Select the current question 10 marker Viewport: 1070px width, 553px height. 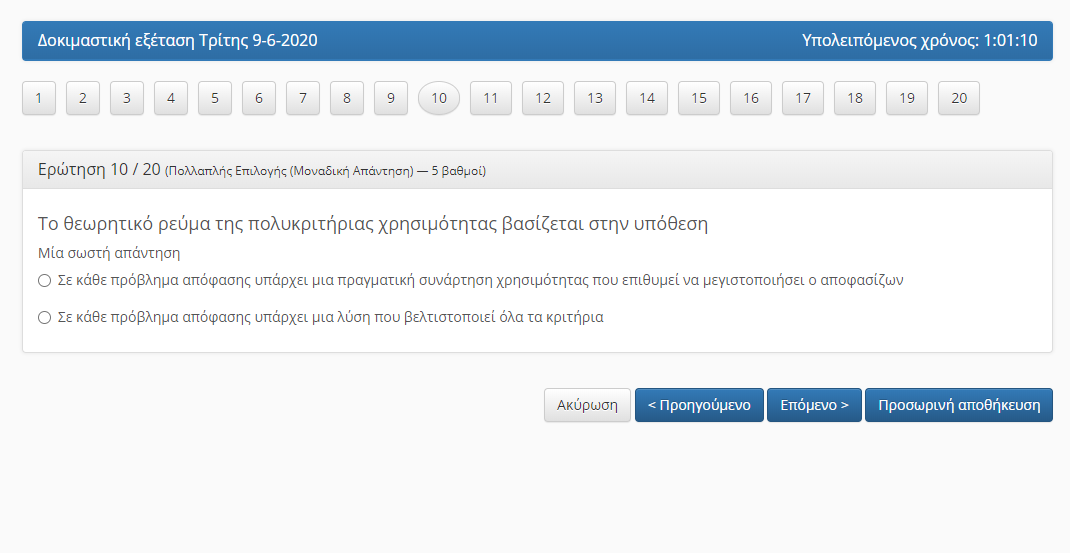tap(439, 98)
